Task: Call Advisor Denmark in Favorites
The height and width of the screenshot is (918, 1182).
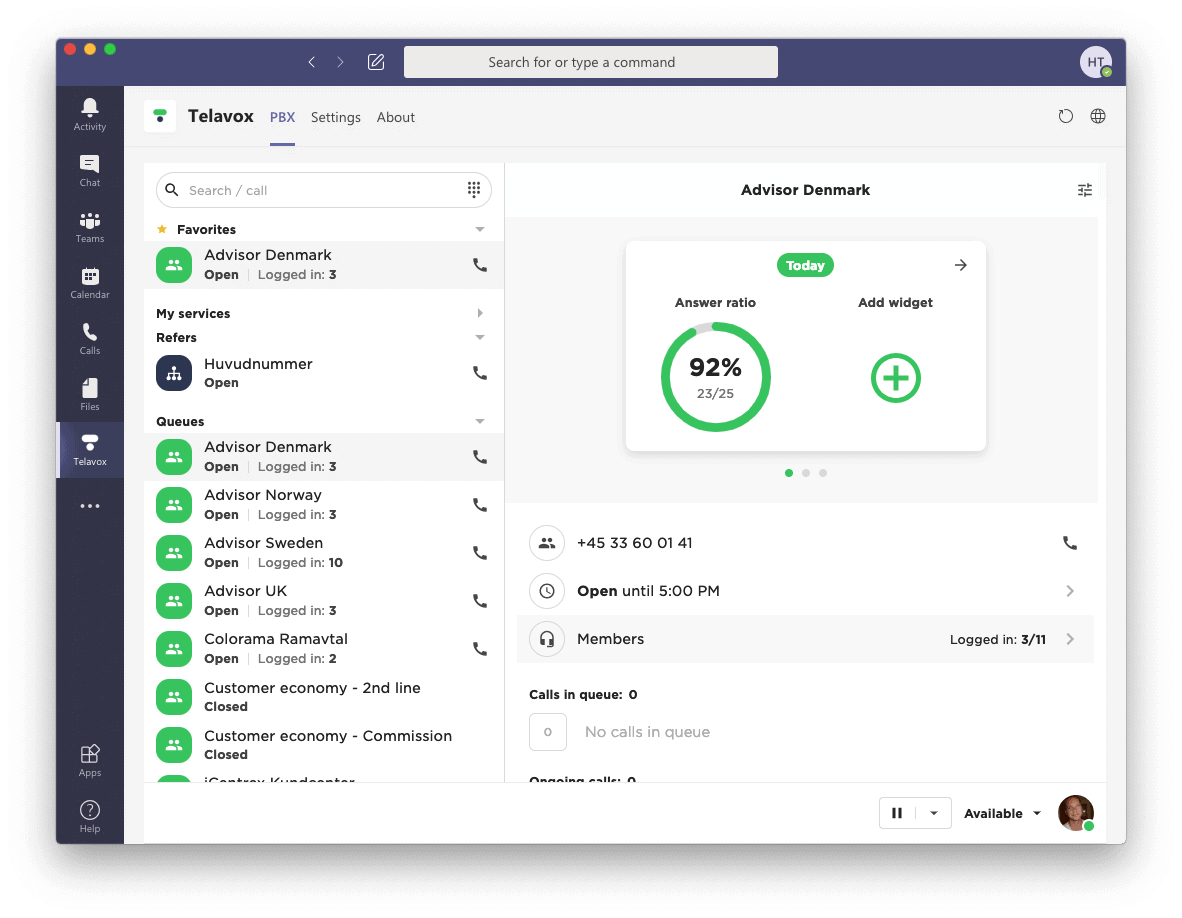Action: coord(479,265)
